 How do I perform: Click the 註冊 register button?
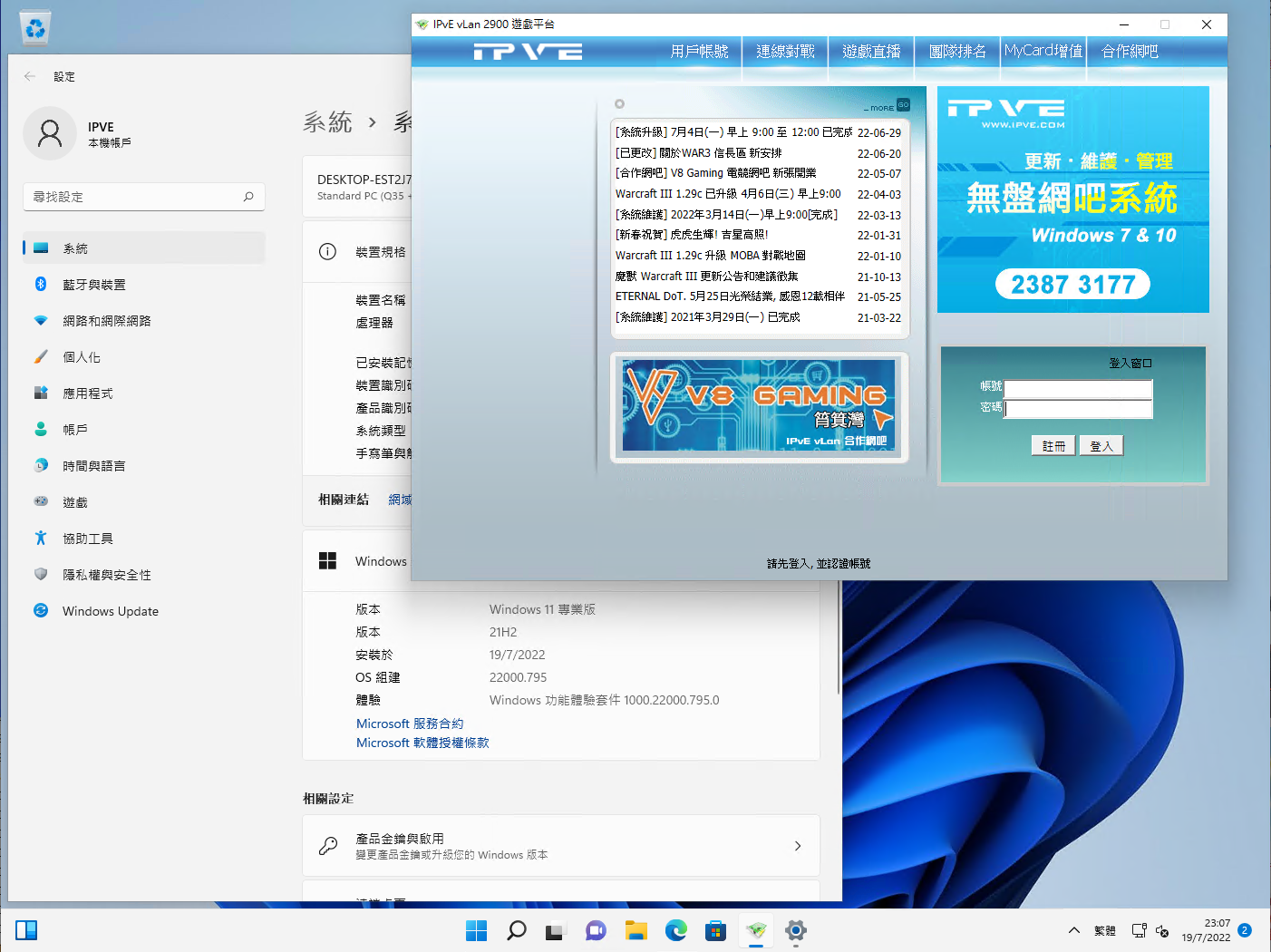1053,446
